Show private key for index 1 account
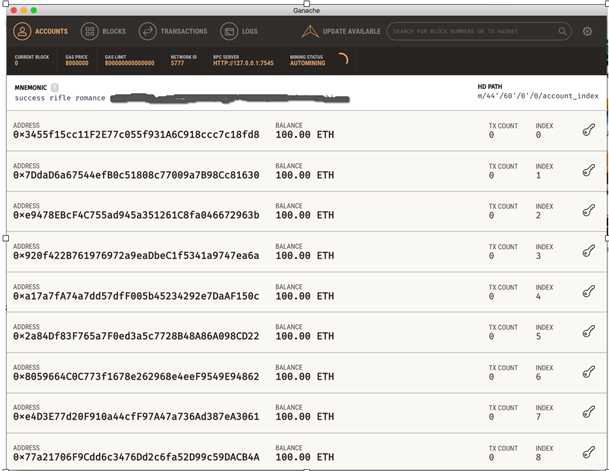The height and width of the screenshot is (471, 609). (x=589, y=170)
